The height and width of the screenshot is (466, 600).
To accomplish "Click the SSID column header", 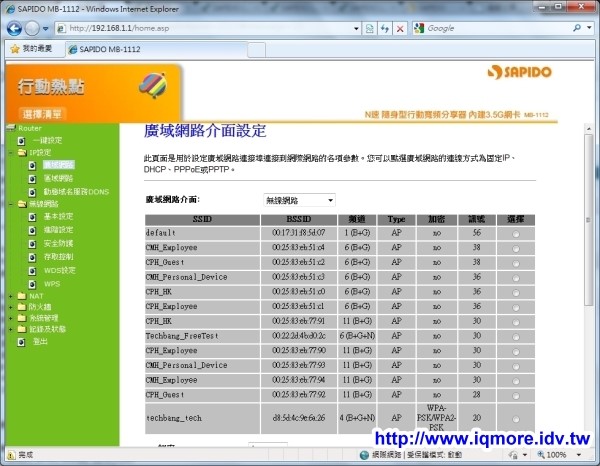I will (x=202, y=219).
